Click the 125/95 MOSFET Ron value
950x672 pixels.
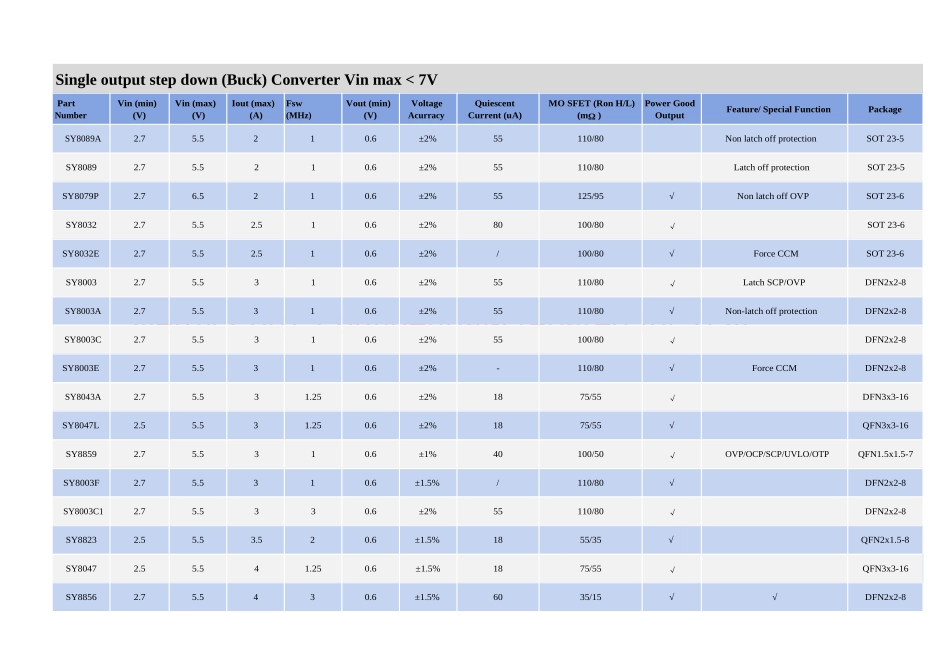(x=591, y=196)
